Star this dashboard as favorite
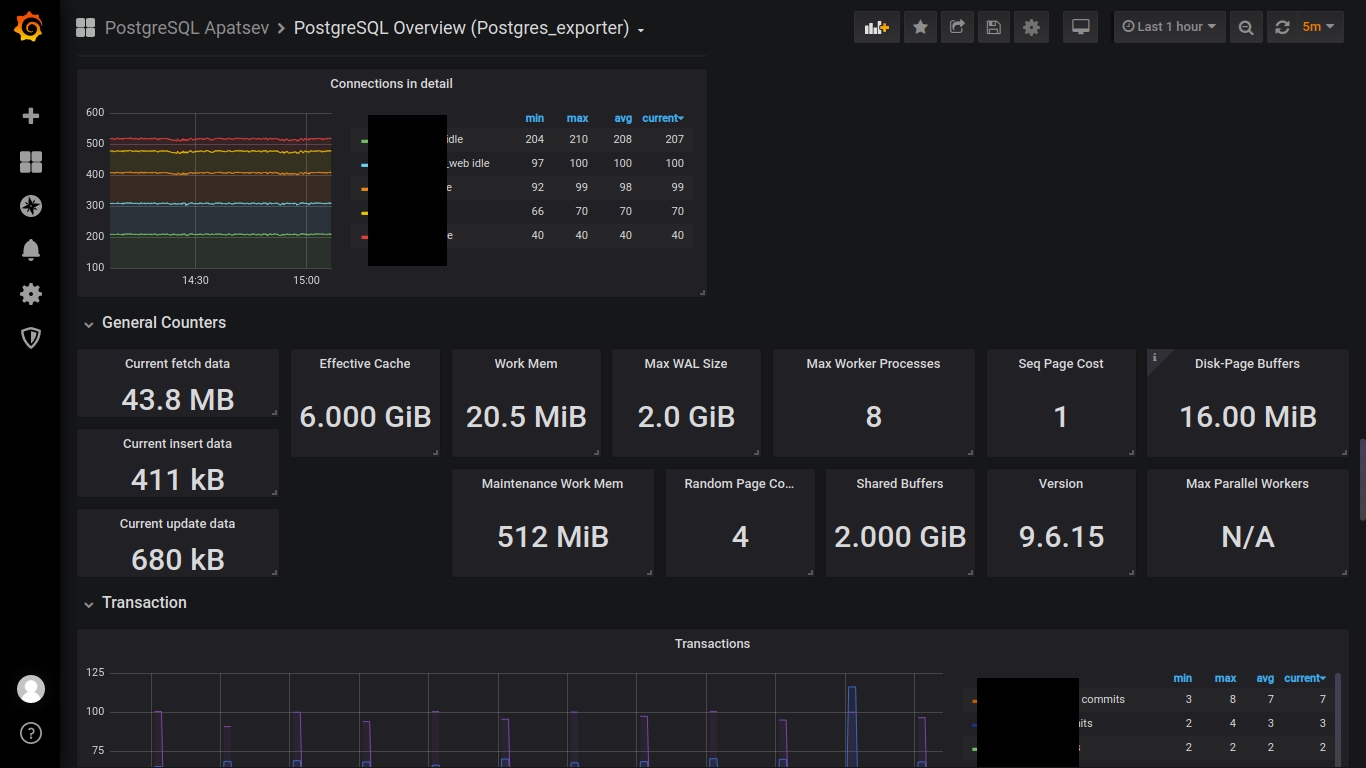 click(920, 27)
